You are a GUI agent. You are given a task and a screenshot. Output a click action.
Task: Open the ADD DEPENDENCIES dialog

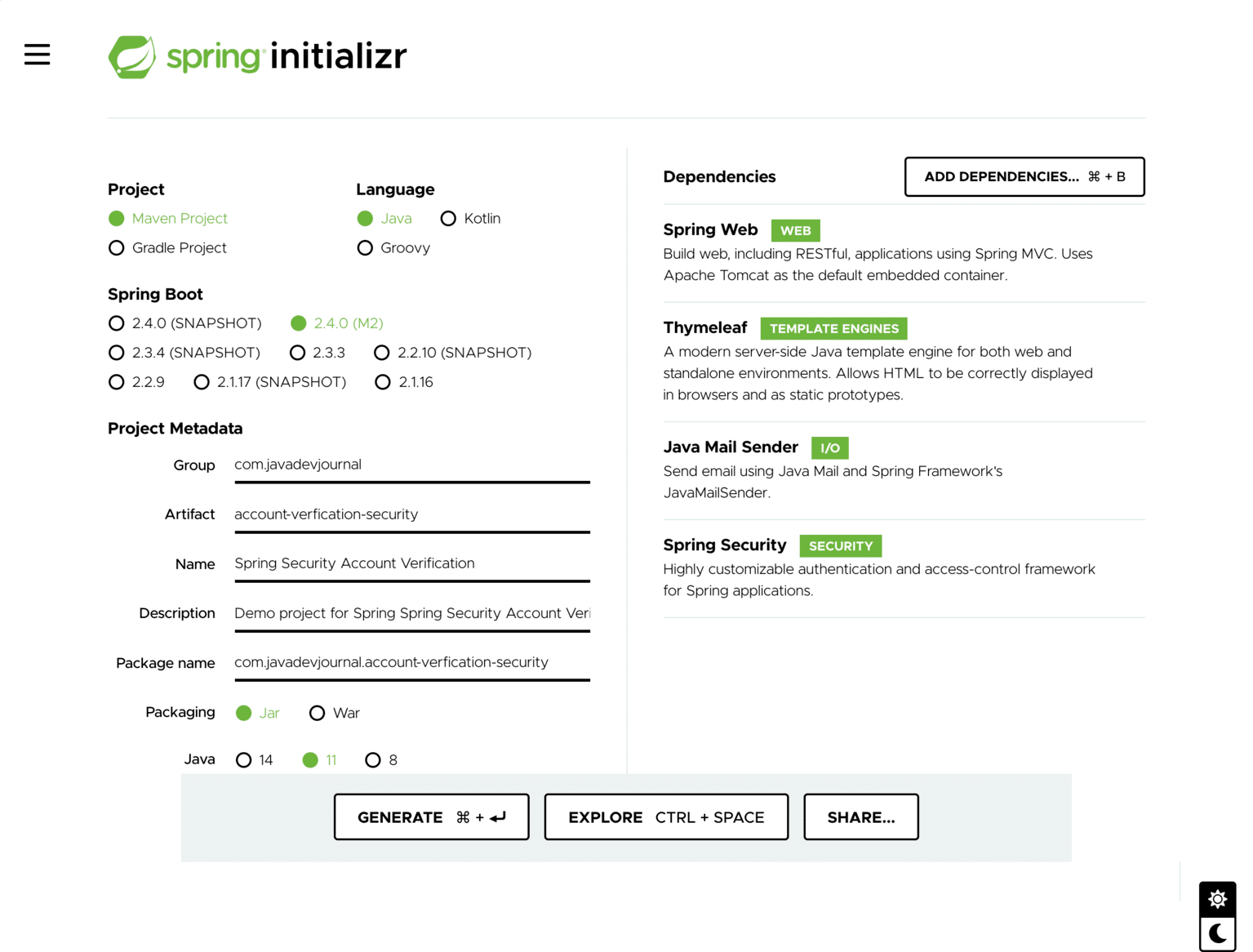1024,176
